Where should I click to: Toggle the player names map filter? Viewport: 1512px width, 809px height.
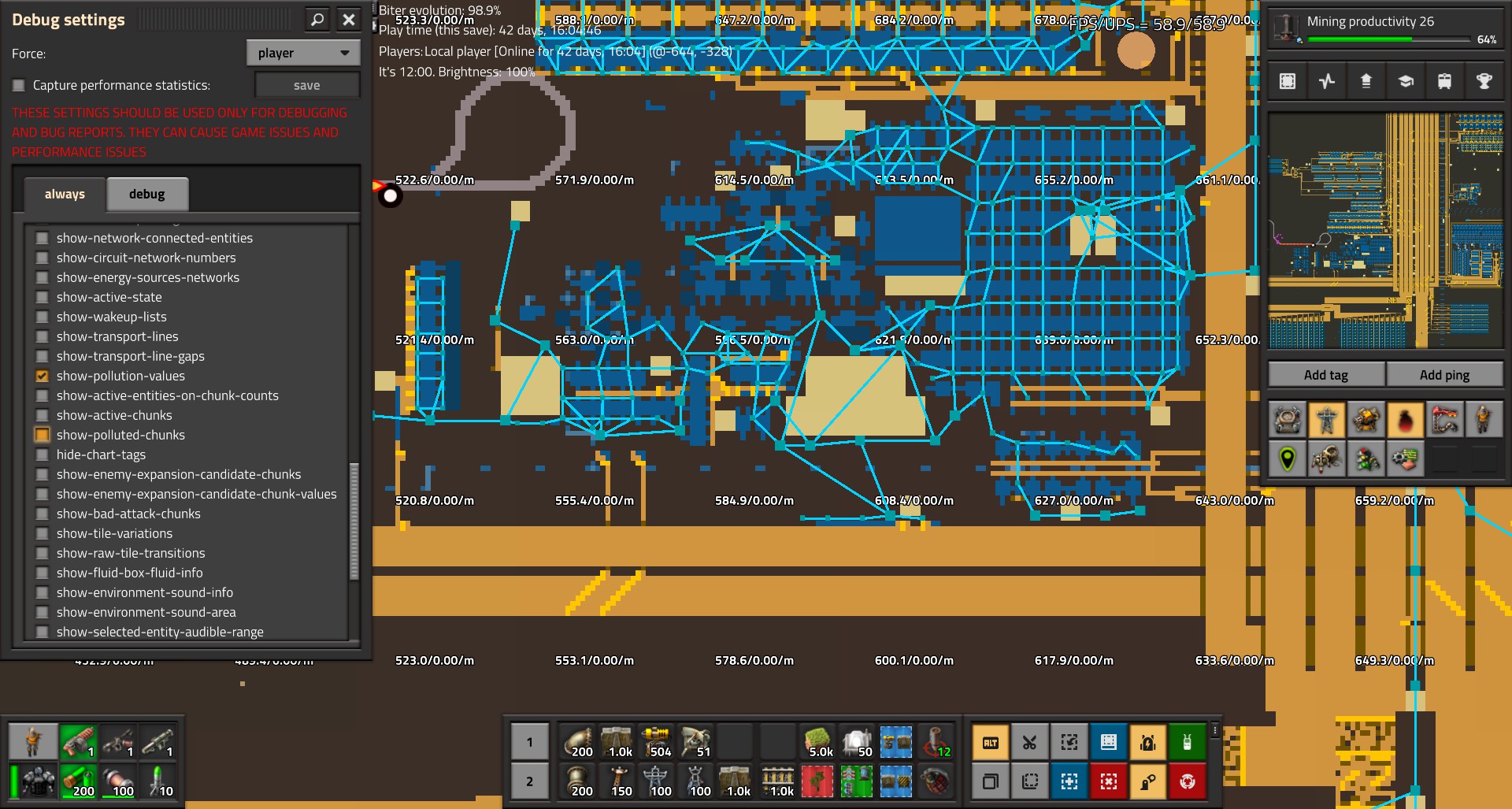point(1484,420)
